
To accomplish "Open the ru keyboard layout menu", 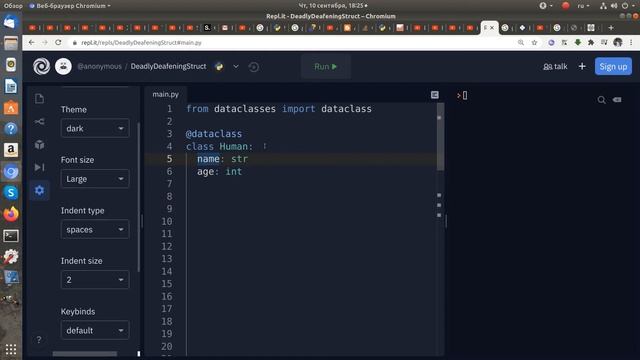I will 583,6.
